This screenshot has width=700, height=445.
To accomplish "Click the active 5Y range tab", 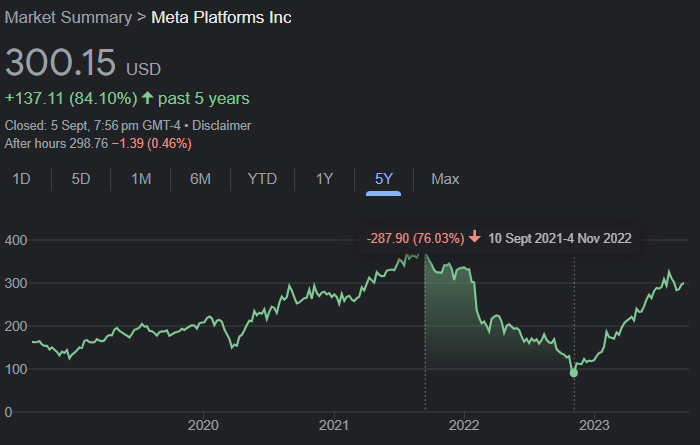I will 384,179.
